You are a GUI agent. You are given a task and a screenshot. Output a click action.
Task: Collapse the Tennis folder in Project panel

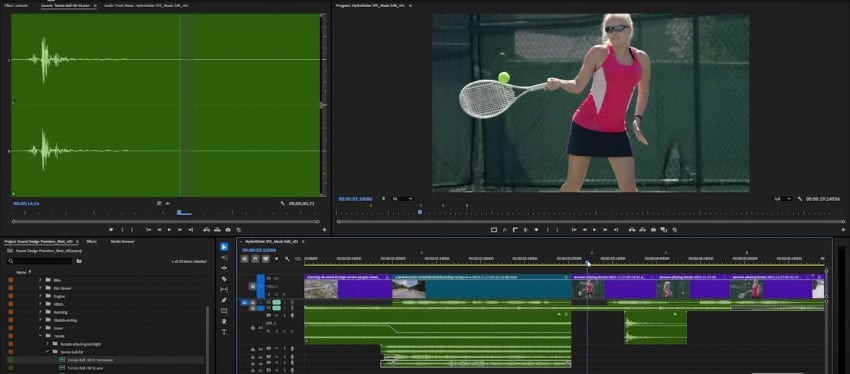[40, 336]
